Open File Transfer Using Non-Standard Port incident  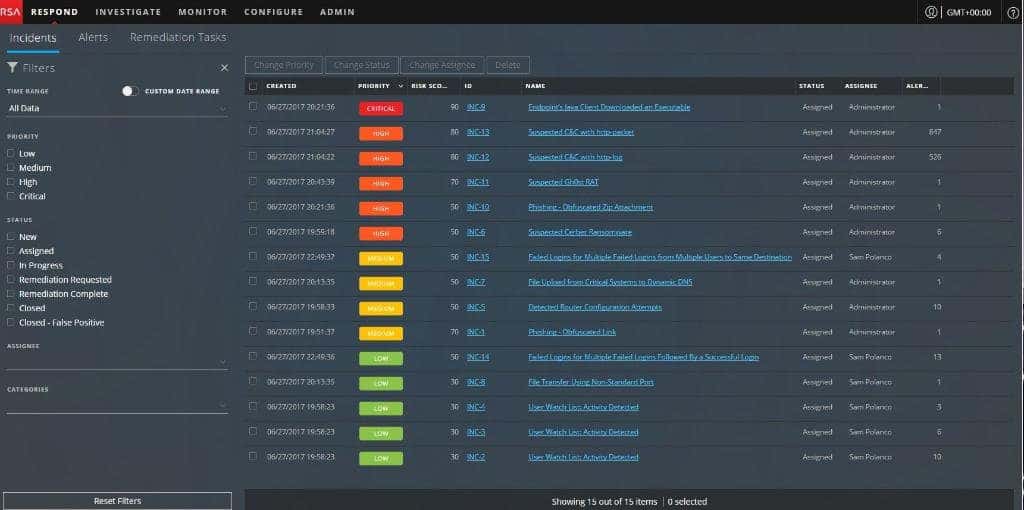tap(590, 382)
